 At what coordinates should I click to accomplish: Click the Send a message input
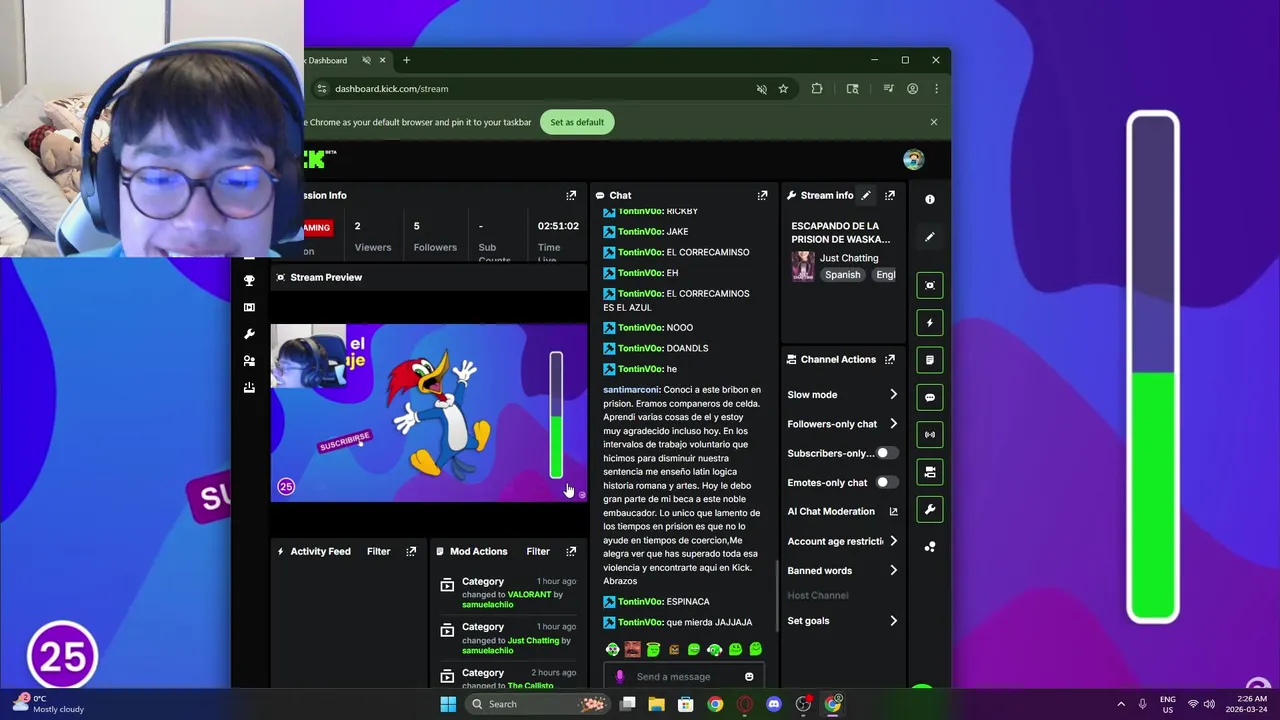[686, 677]
